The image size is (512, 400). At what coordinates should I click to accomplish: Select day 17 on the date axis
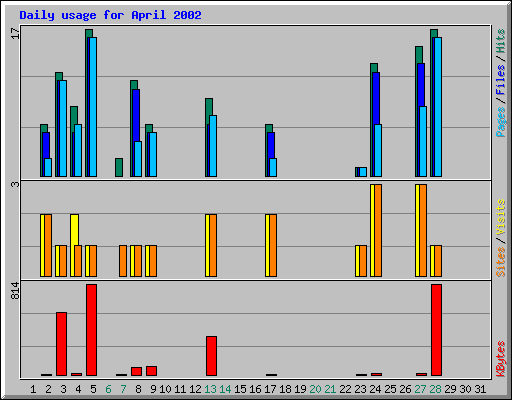pos(270,389)
